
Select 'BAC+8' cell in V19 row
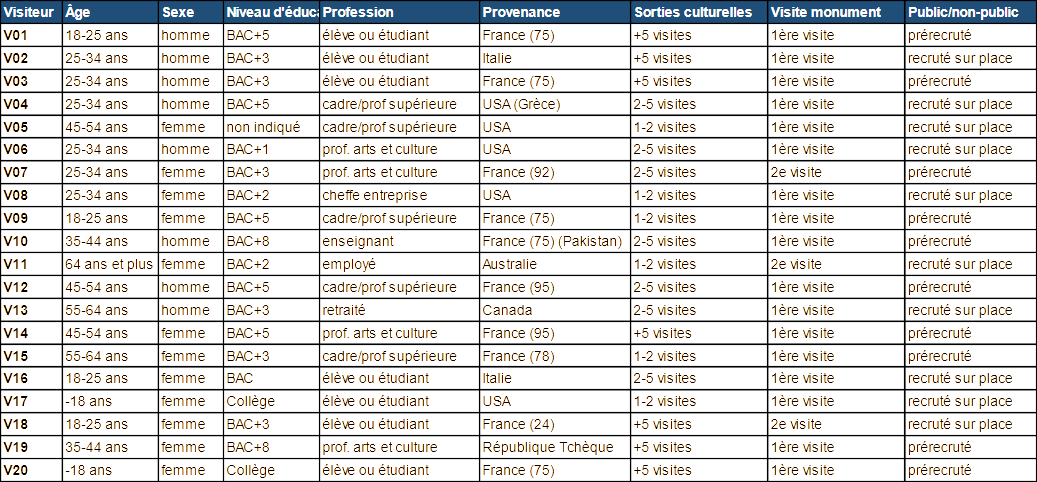click(272, 448)
